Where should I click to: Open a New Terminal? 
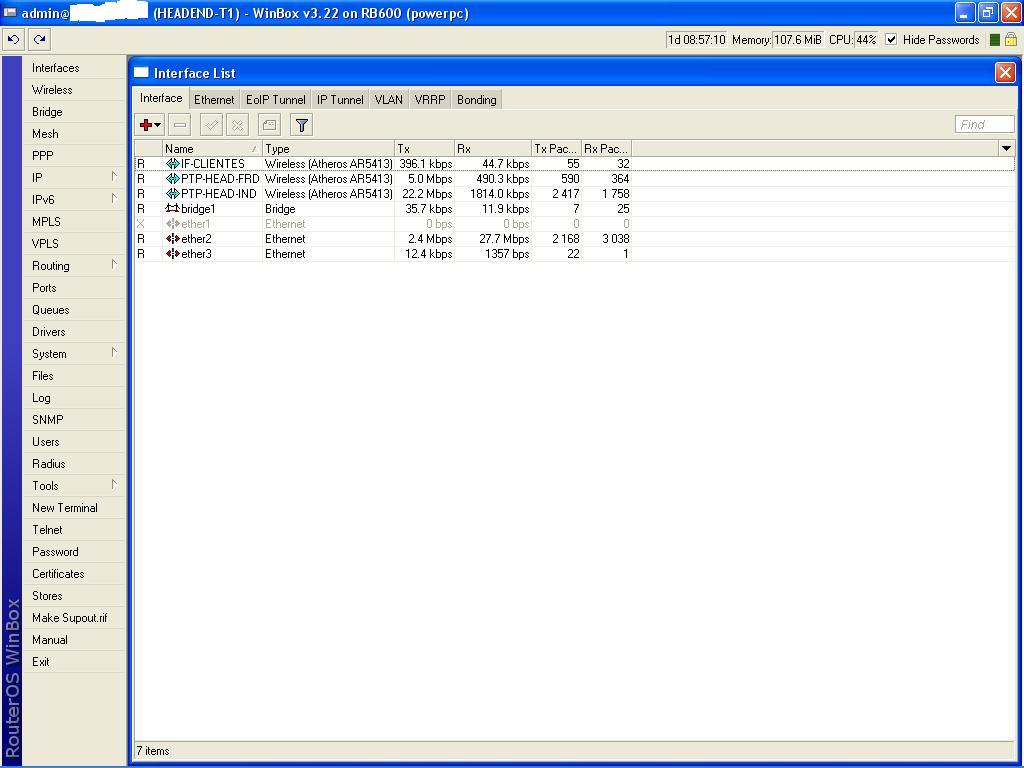click(x=74, y=507)
